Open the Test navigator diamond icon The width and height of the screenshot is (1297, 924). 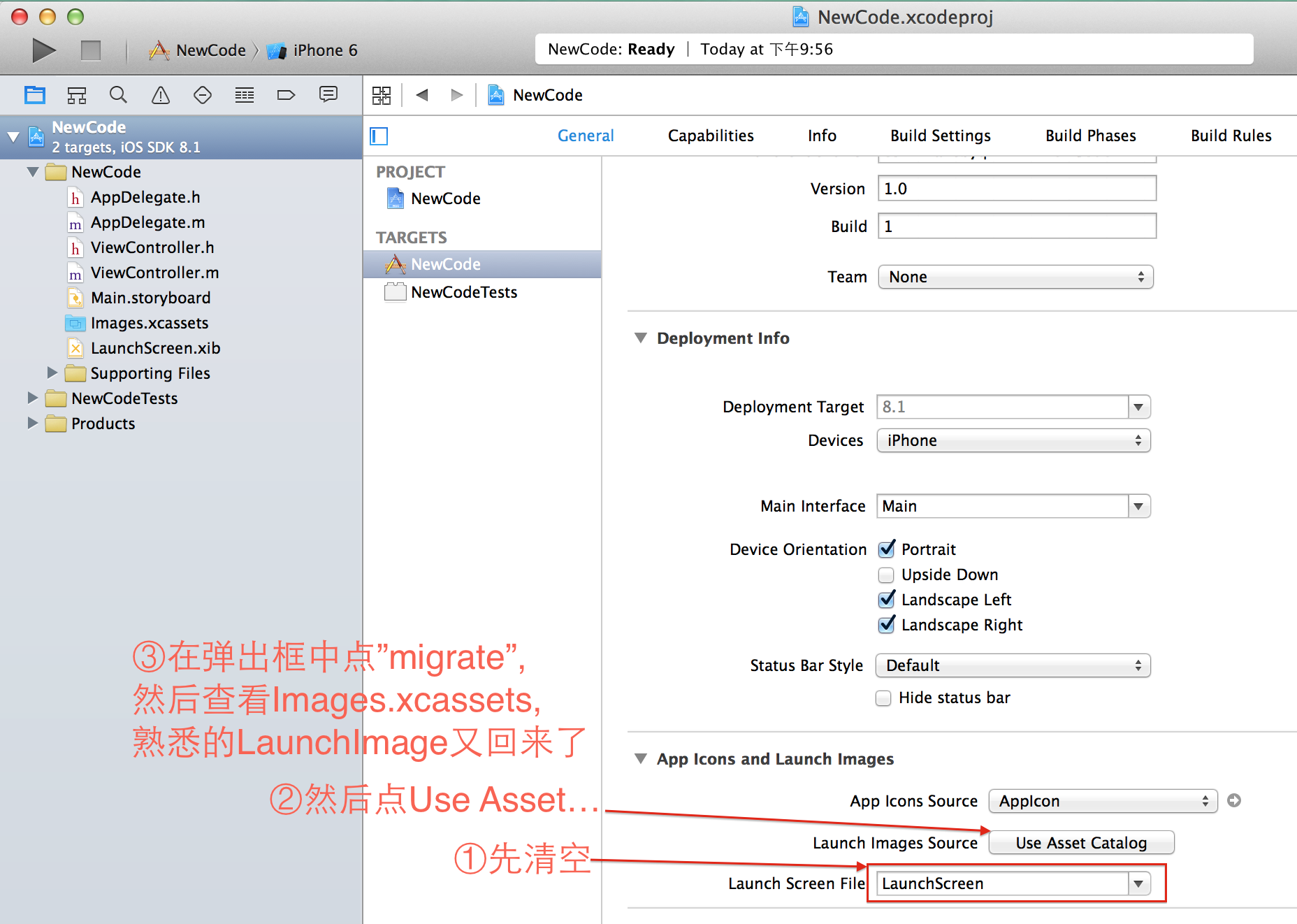click(x=203, y=95)
